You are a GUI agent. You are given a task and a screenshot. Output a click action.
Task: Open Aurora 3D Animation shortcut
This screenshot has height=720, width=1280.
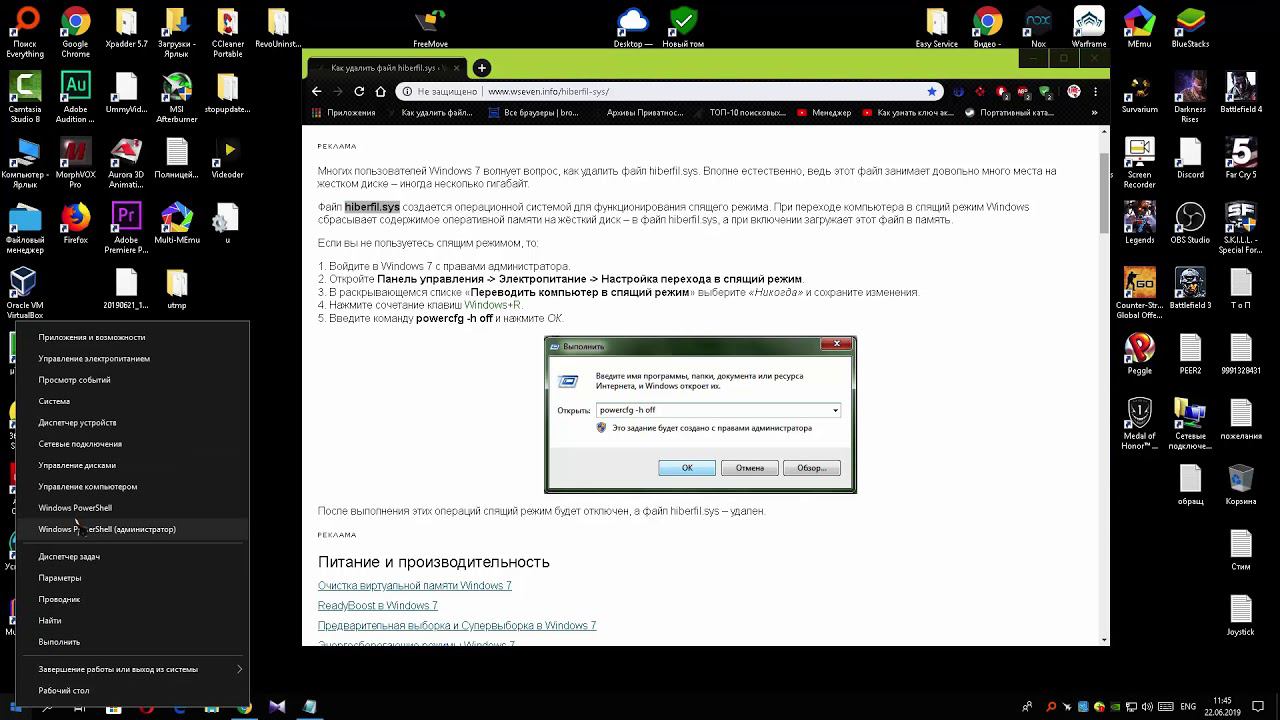point(126,163)
